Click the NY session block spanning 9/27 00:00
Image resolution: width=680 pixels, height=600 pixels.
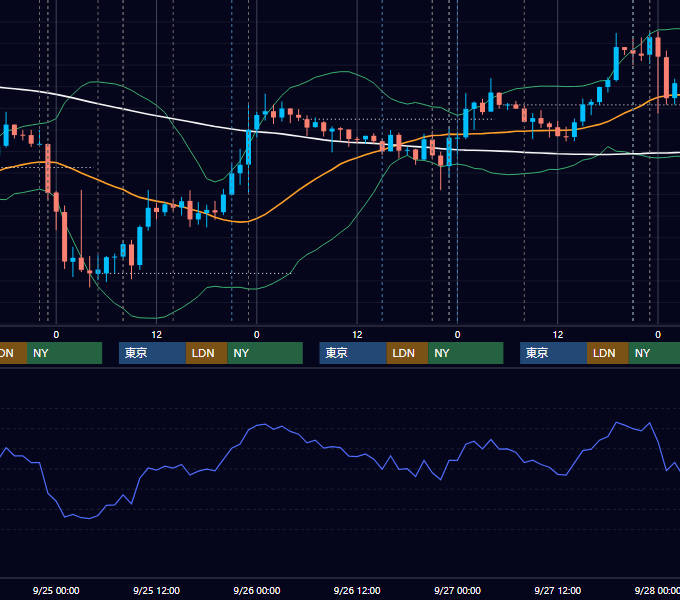click(x=466, y=353)
